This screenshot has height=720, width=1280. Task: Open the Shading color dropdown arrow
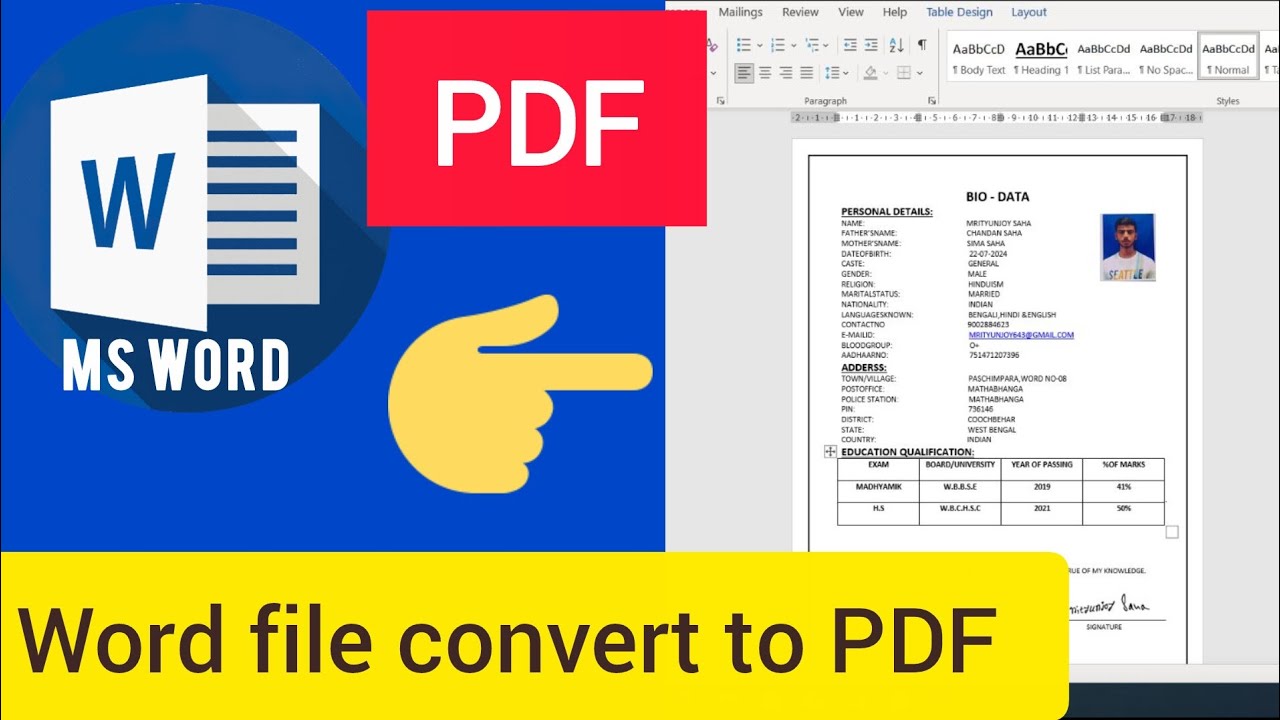click(x=885, y=72)
